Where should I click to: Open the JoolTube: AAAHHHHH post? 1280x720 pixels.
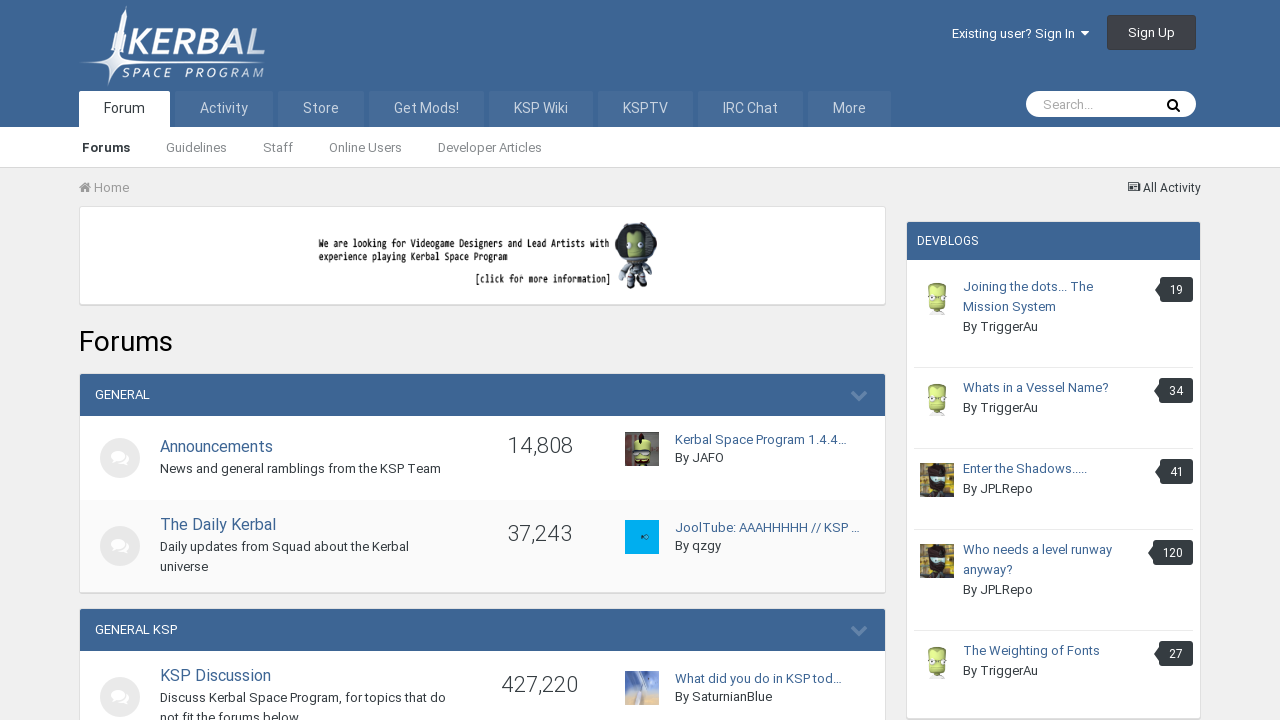coord(767,528)
